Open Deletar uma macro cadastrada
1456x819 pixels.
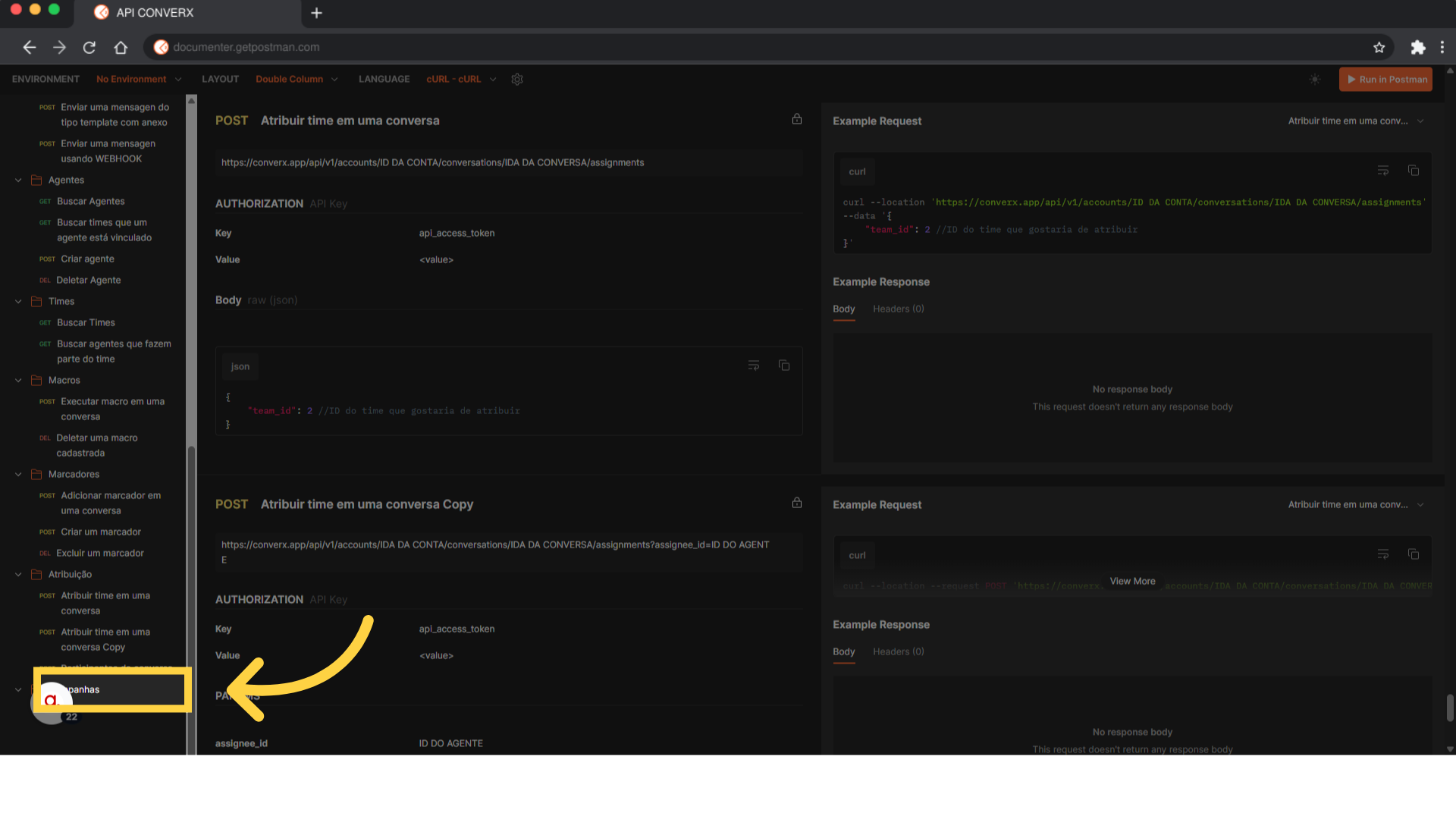pos(96,445)
